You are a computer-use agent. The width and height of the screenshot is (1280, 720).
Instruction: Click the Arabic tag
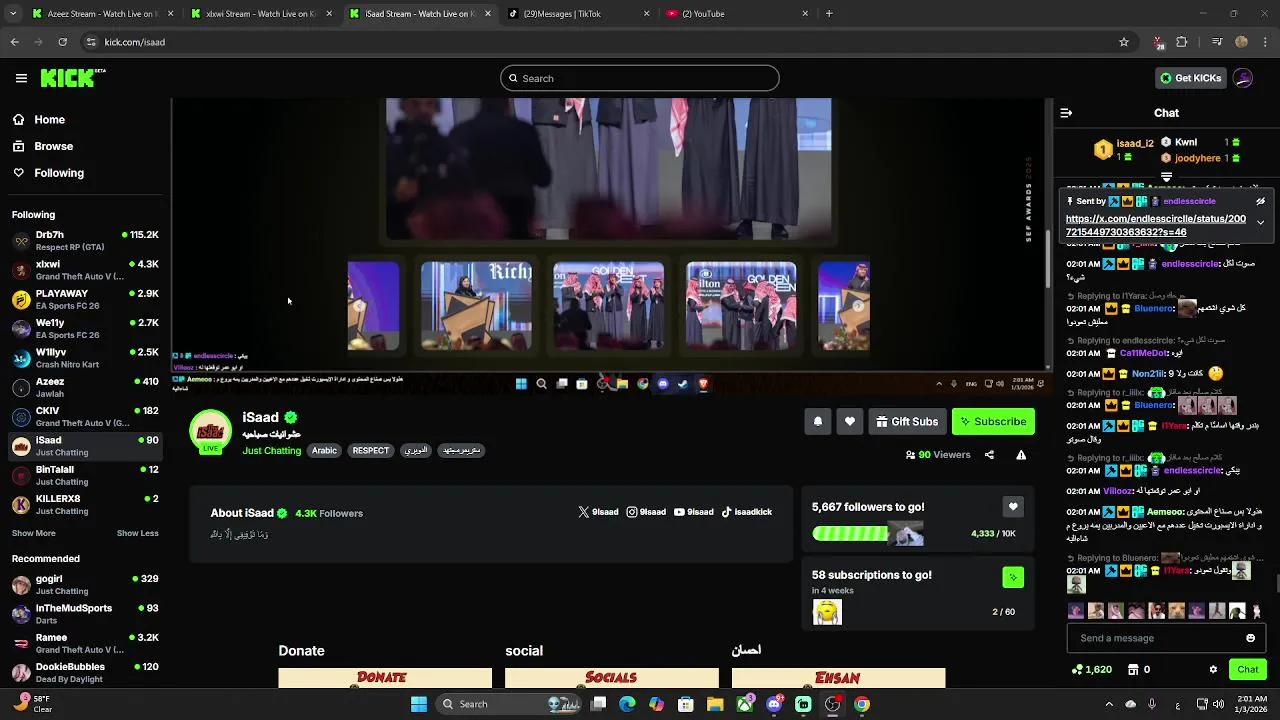point(324,451)
